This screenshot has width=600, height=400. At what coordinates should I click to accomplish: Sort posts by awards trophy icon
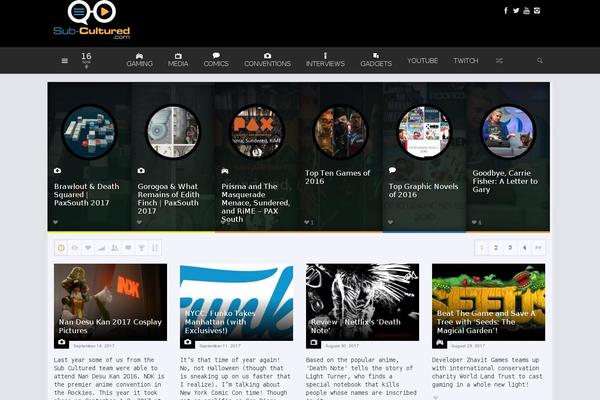(142, 248)
